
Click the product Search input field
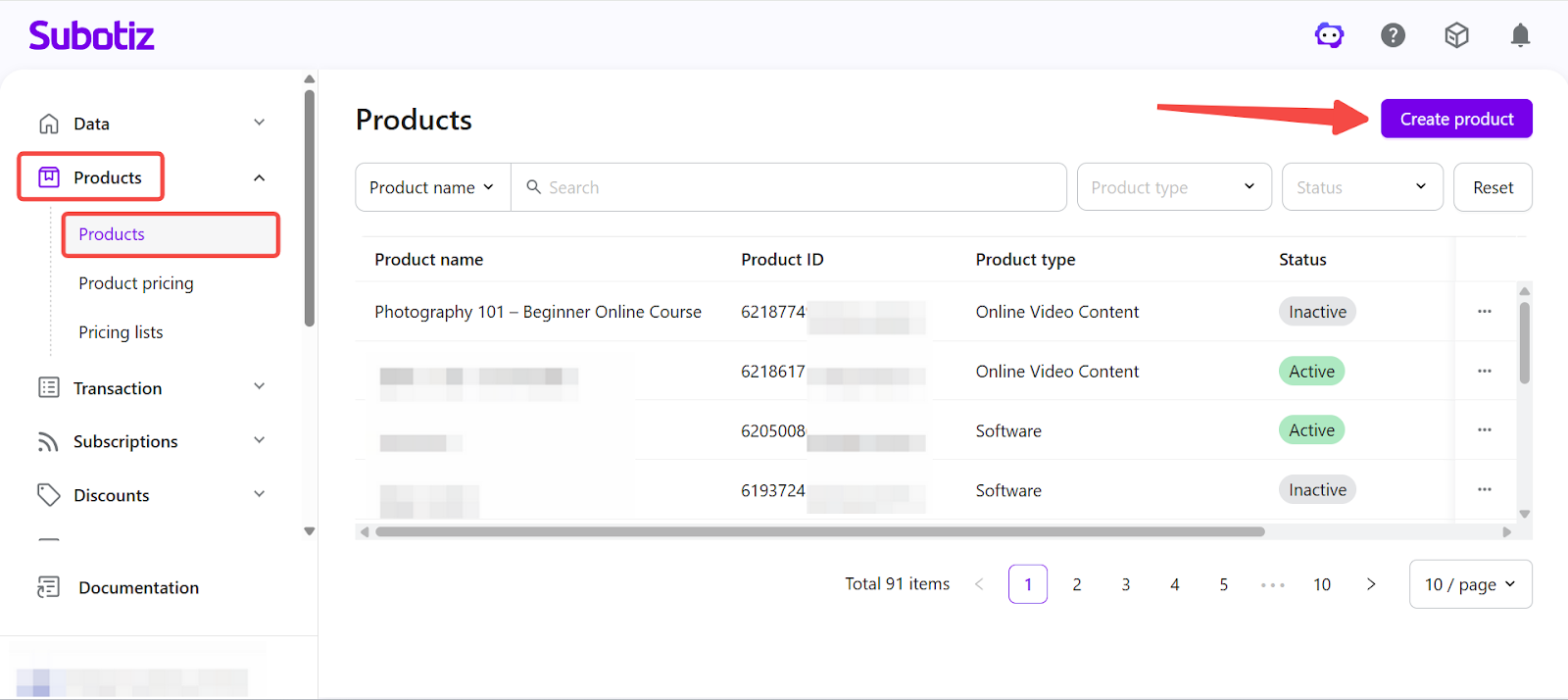click(794, 187)
